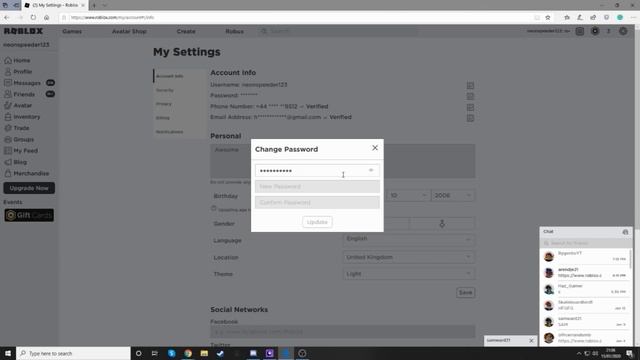Open Home in left sidebar

point(17,60)
